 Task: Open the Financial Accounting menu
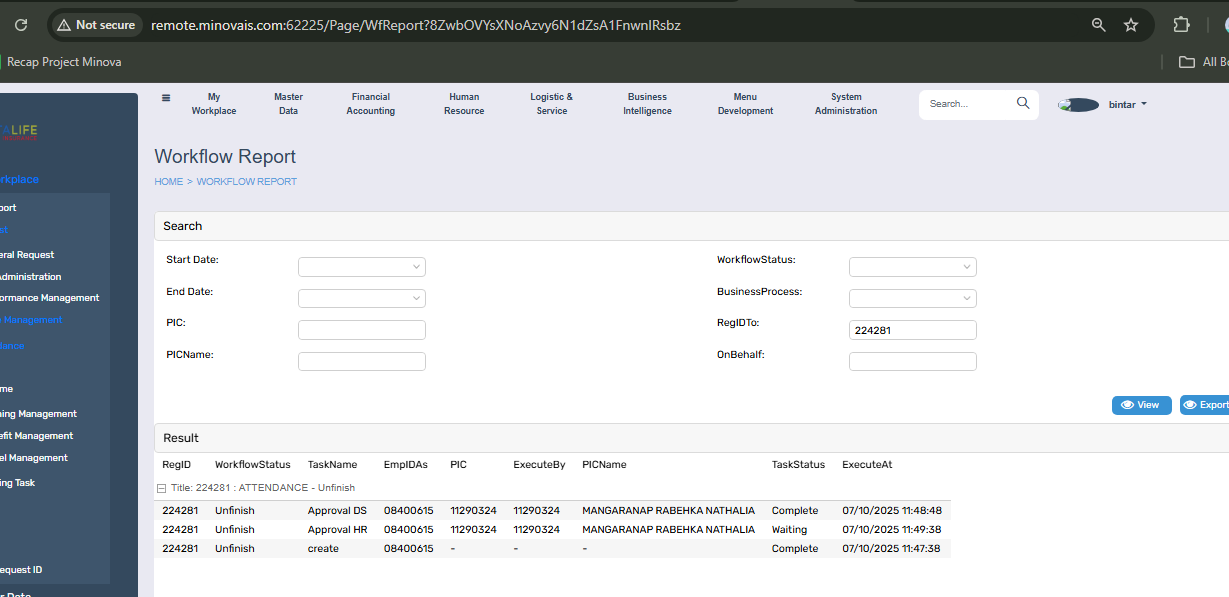(x=370, y=104)
